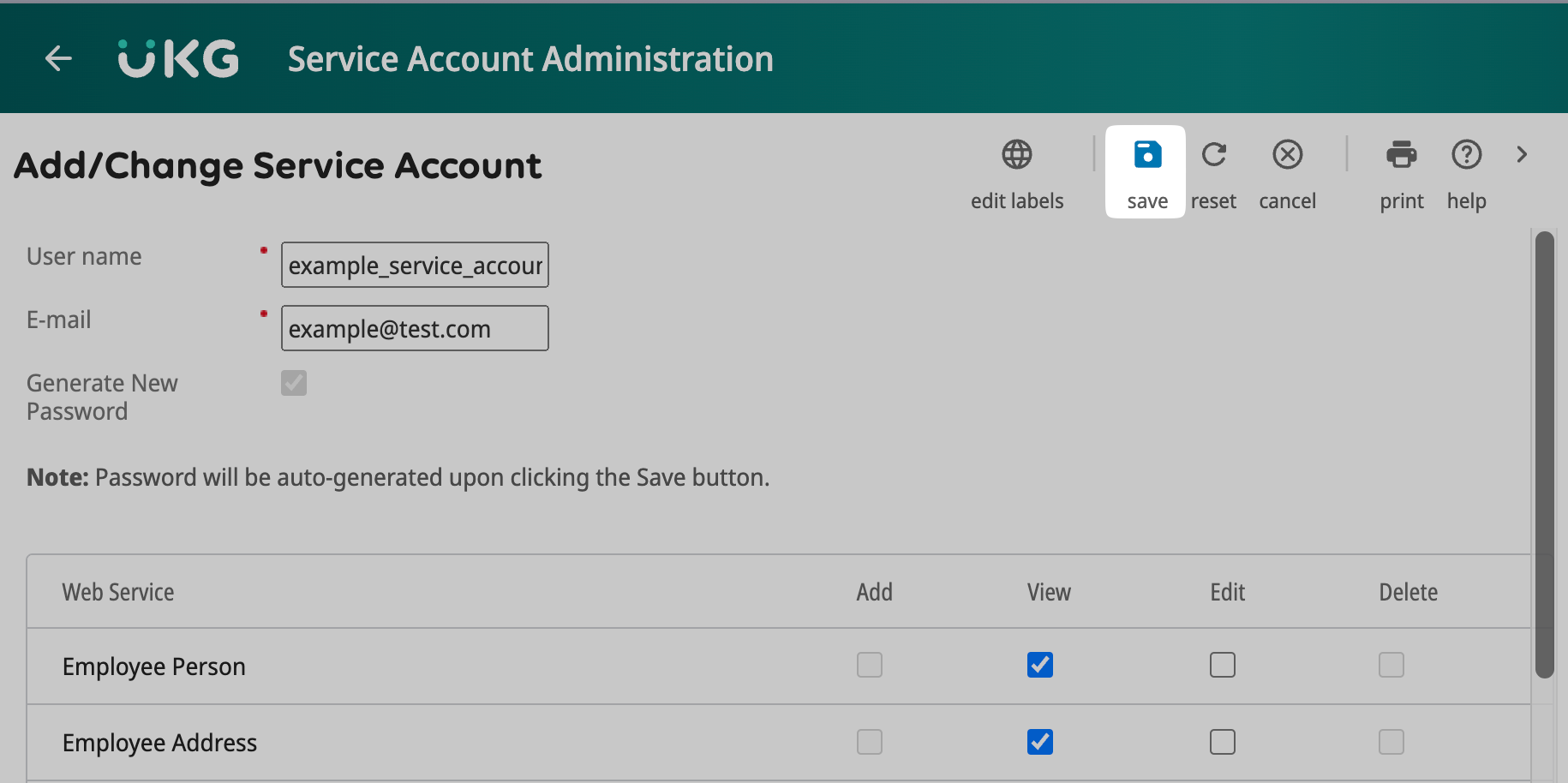
Task: Check Delete for Employee Address
Action: coord(1391,742)
